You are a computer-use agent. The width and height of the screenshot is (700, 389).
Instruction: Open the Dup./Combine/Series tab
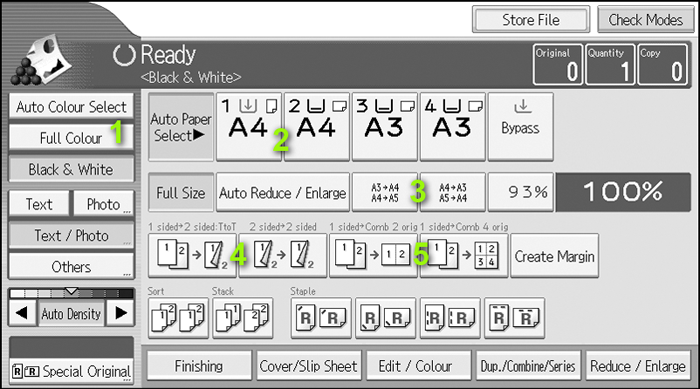[x=528, y=366]
